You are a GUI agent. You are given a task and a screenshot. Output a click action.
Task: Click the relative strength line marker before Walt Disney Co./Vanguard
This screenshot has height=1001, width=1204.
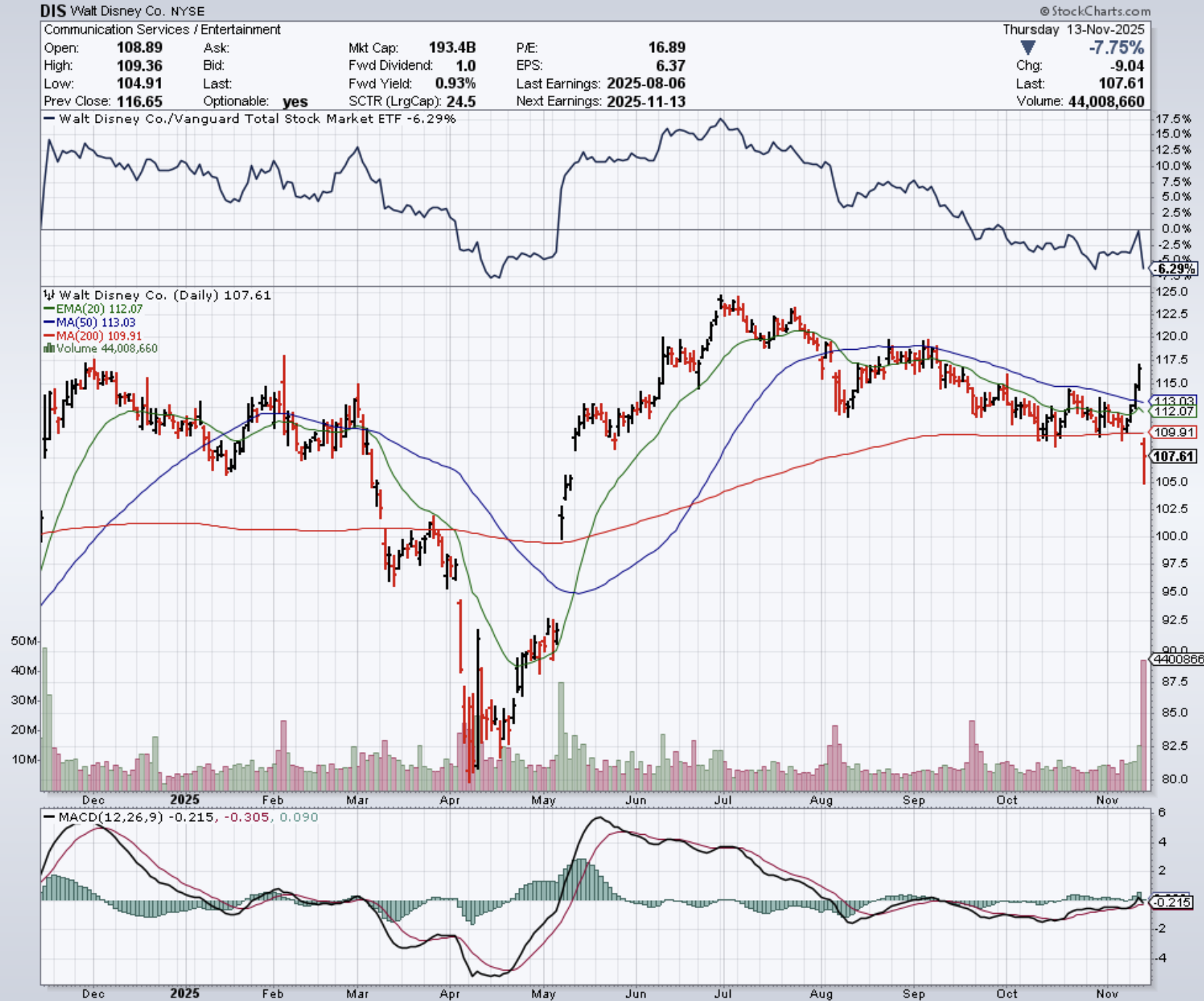(x=49, y=119)
